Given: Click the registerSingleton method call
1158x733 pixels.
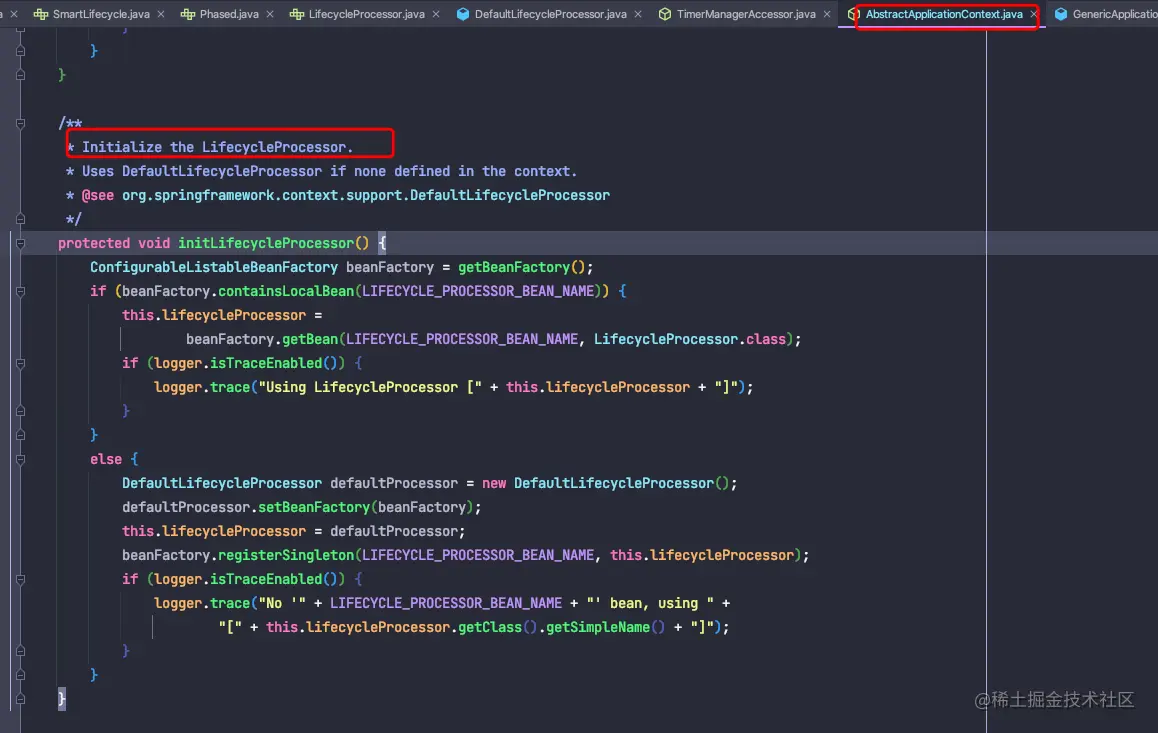Looking at the screenshot, I should click(286, 555).
